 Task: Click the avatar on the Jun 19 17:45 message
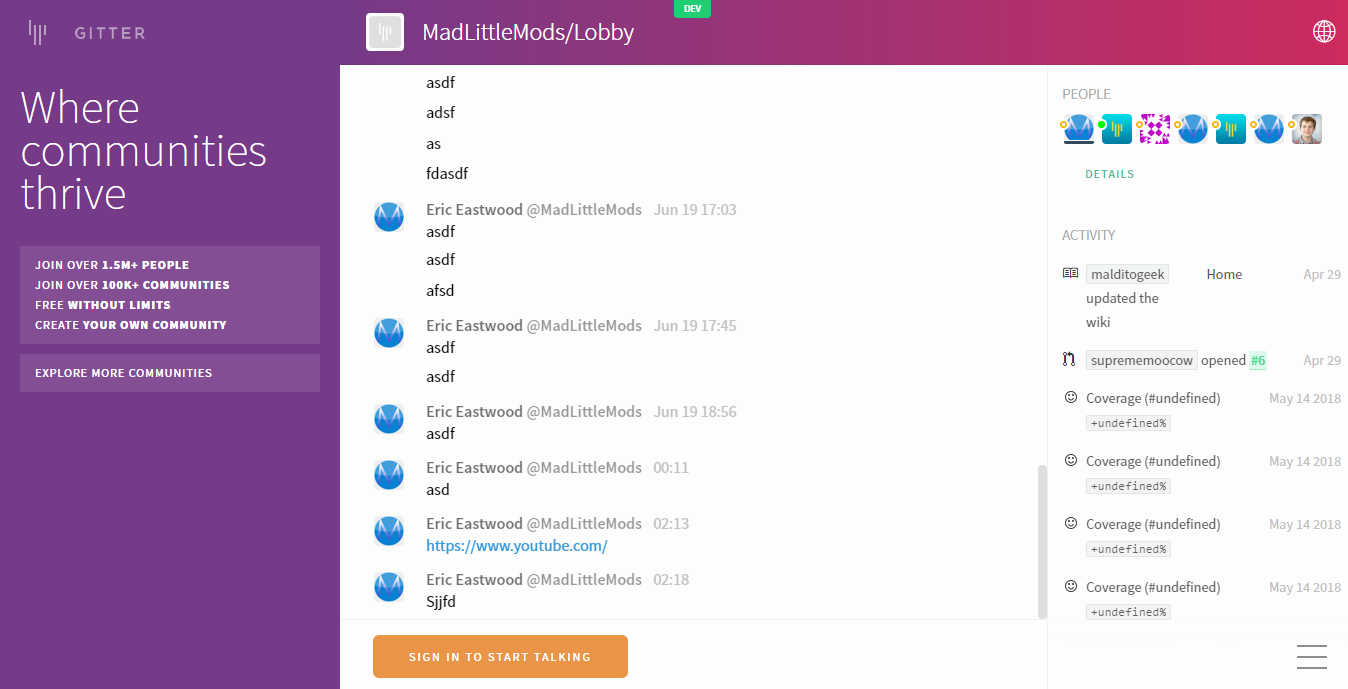pos(389,333)
